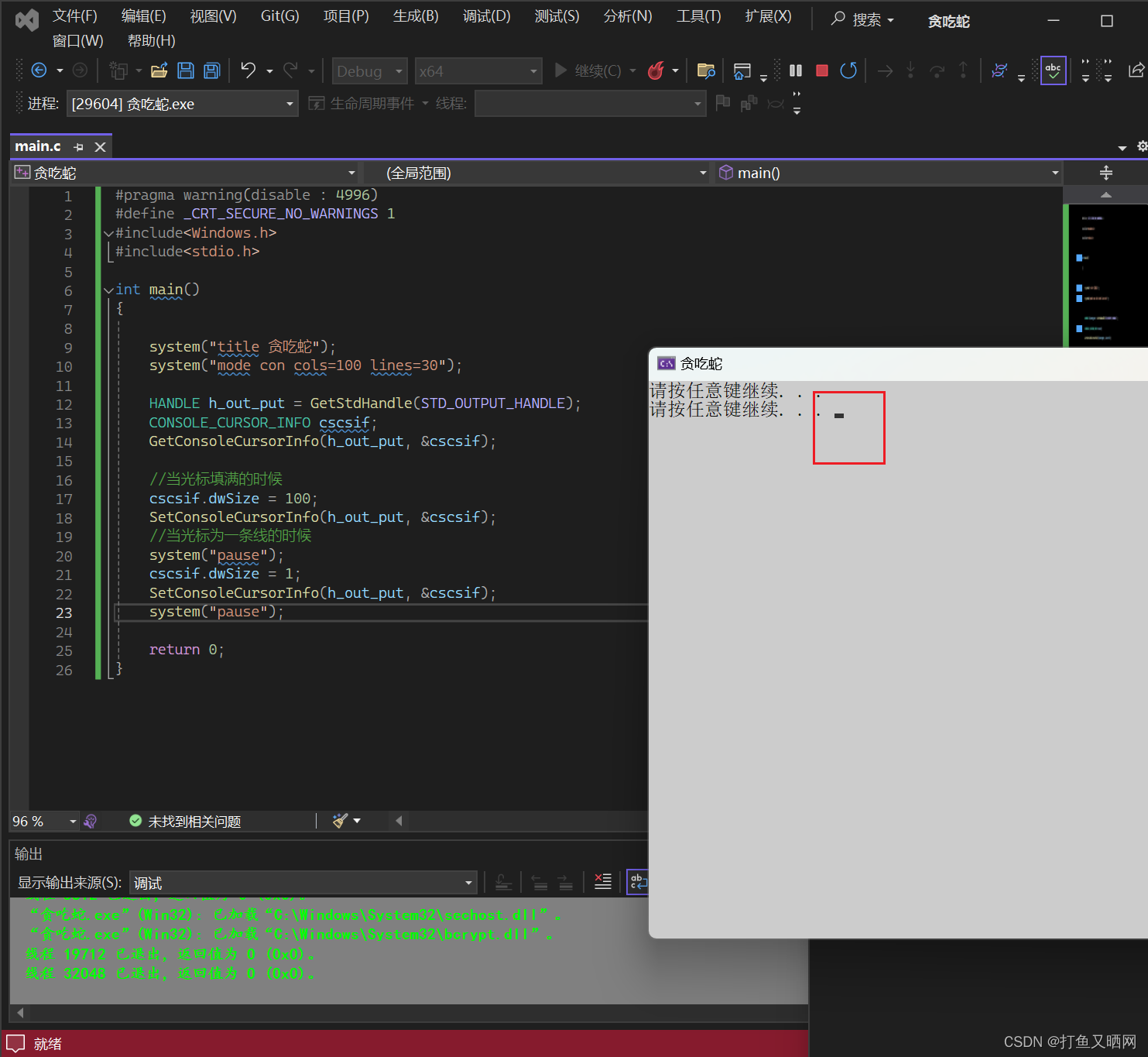Open the 帮助(H) menu
The width and height of the screenshot is (1148, 1057).
pyautogui.click(x=152, y=41)
